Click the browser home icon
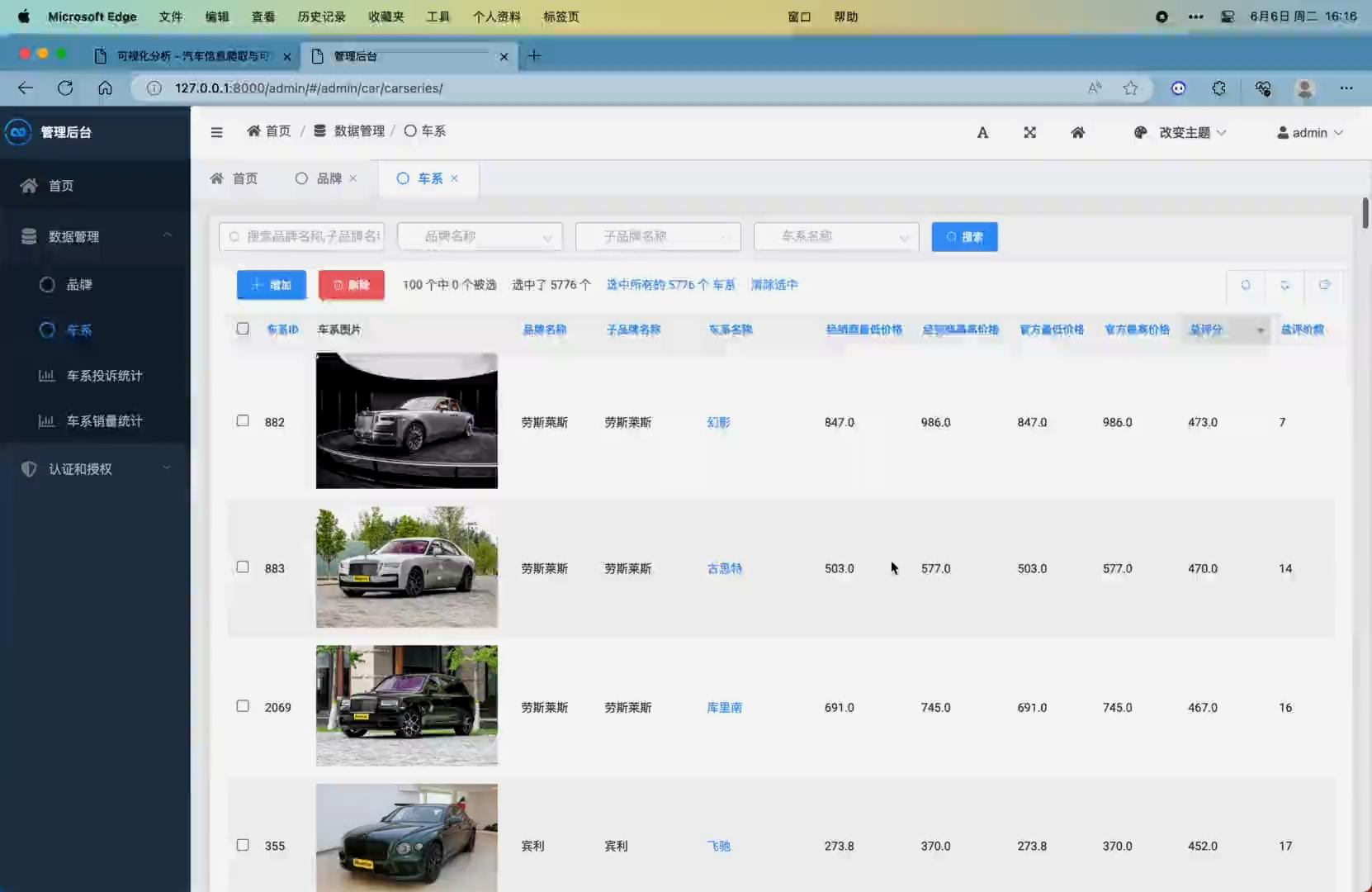 tap(105, 88)
